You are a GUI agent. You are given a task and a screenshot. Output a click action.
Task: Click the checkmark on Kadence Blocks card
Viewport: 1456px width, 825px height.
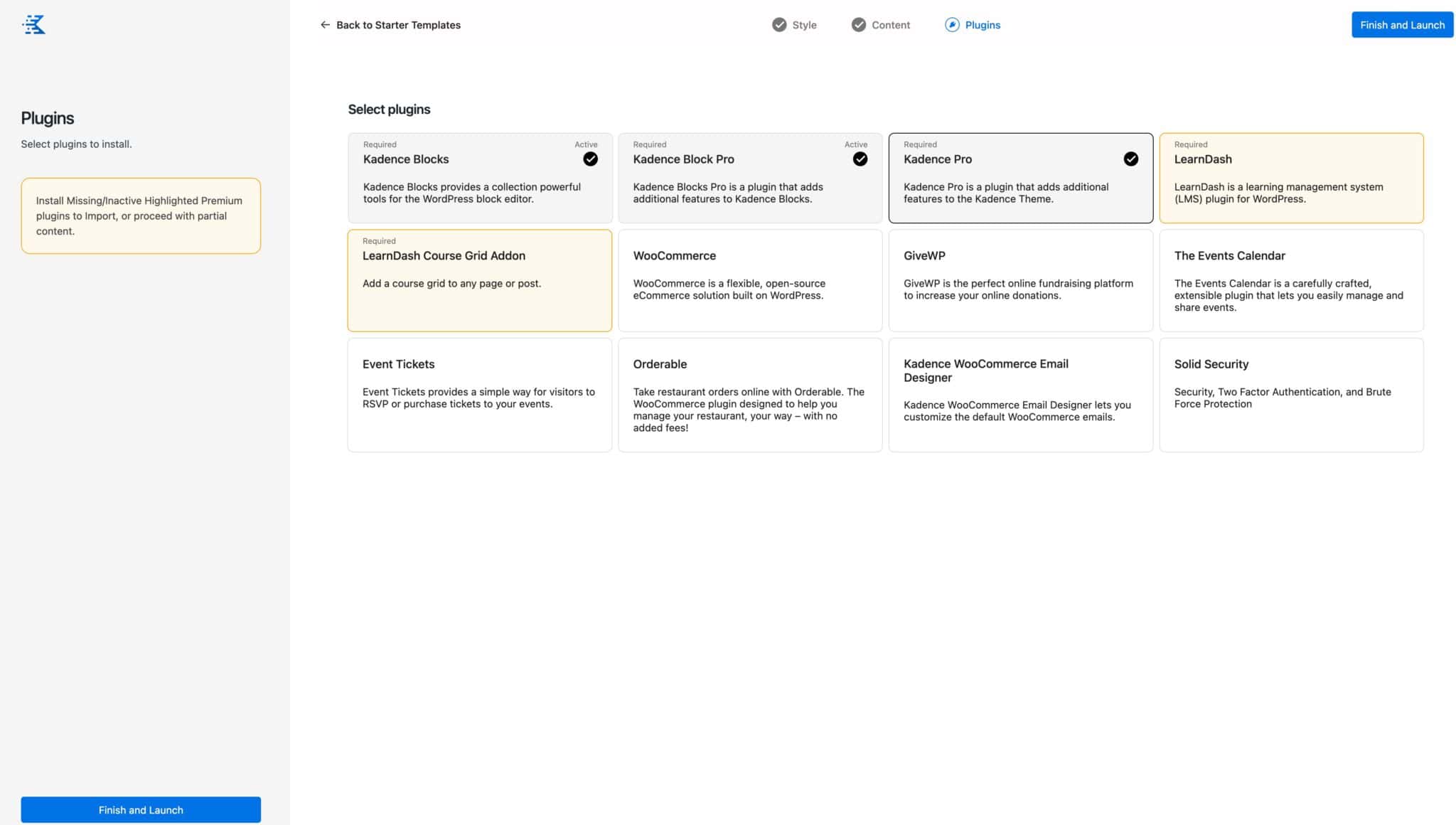(590, 159)
